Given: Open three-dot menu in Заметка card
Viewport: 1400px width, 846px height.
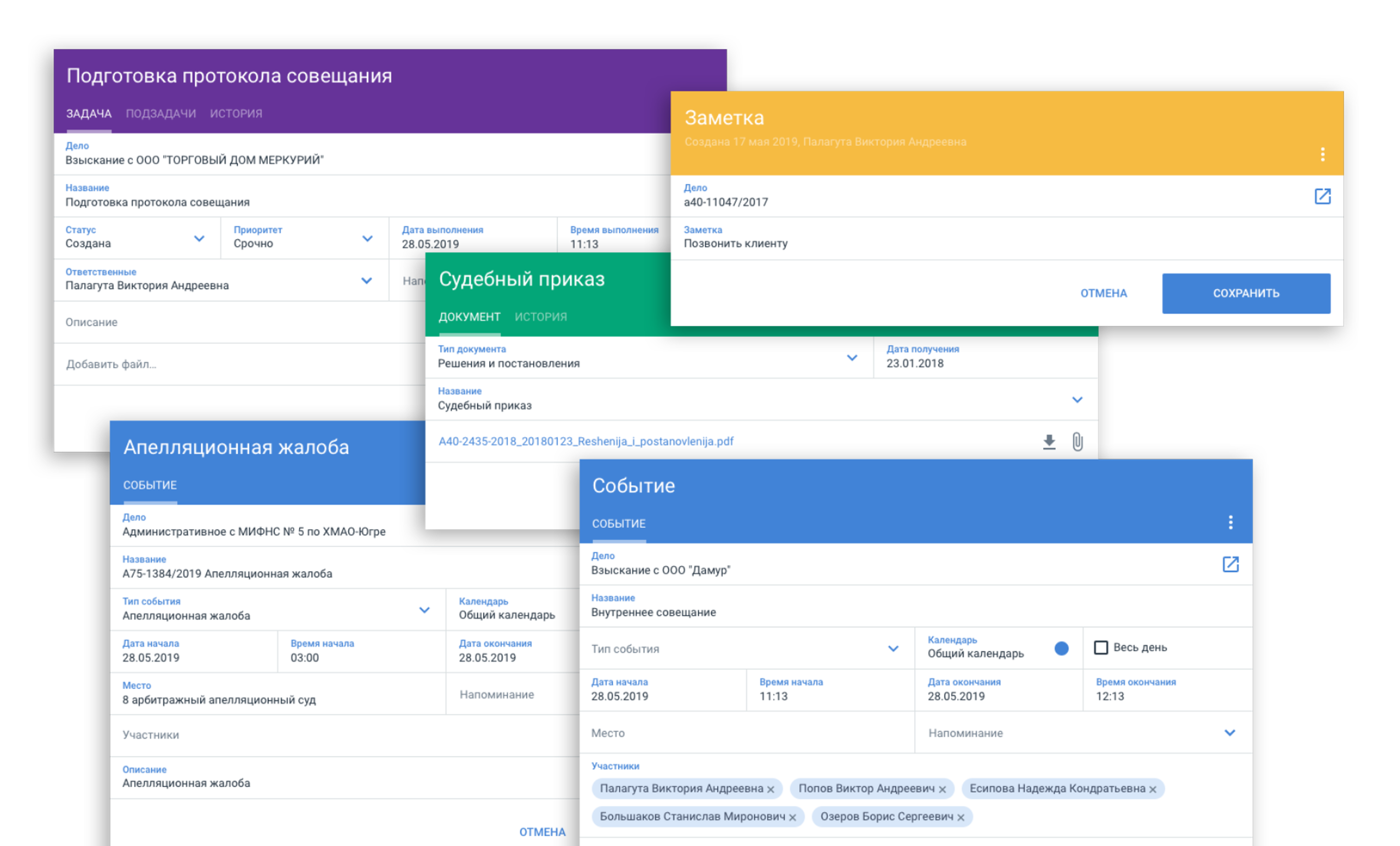Looking at the screenshot, I should [1322, 154].
